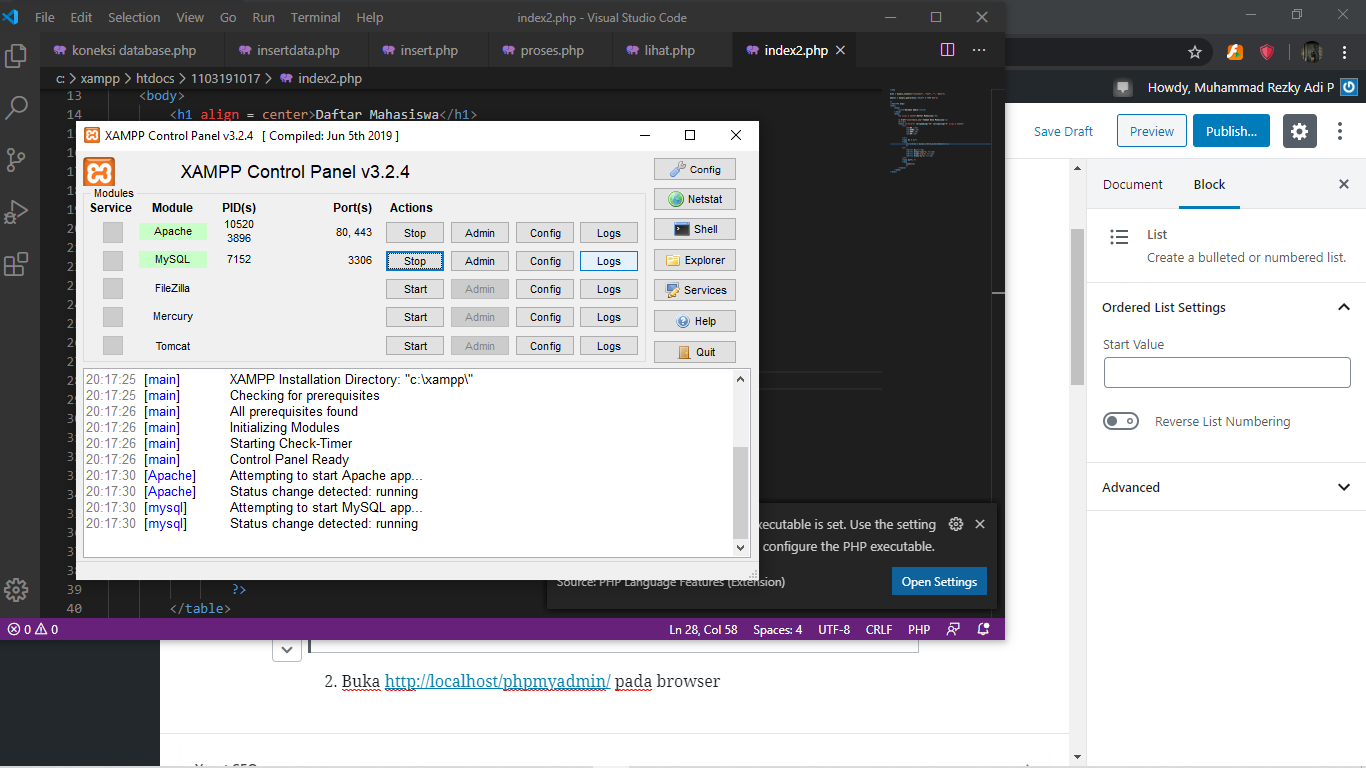Click the gear icon on the PHP notification

pyautogui.click(x=956, y=524)
